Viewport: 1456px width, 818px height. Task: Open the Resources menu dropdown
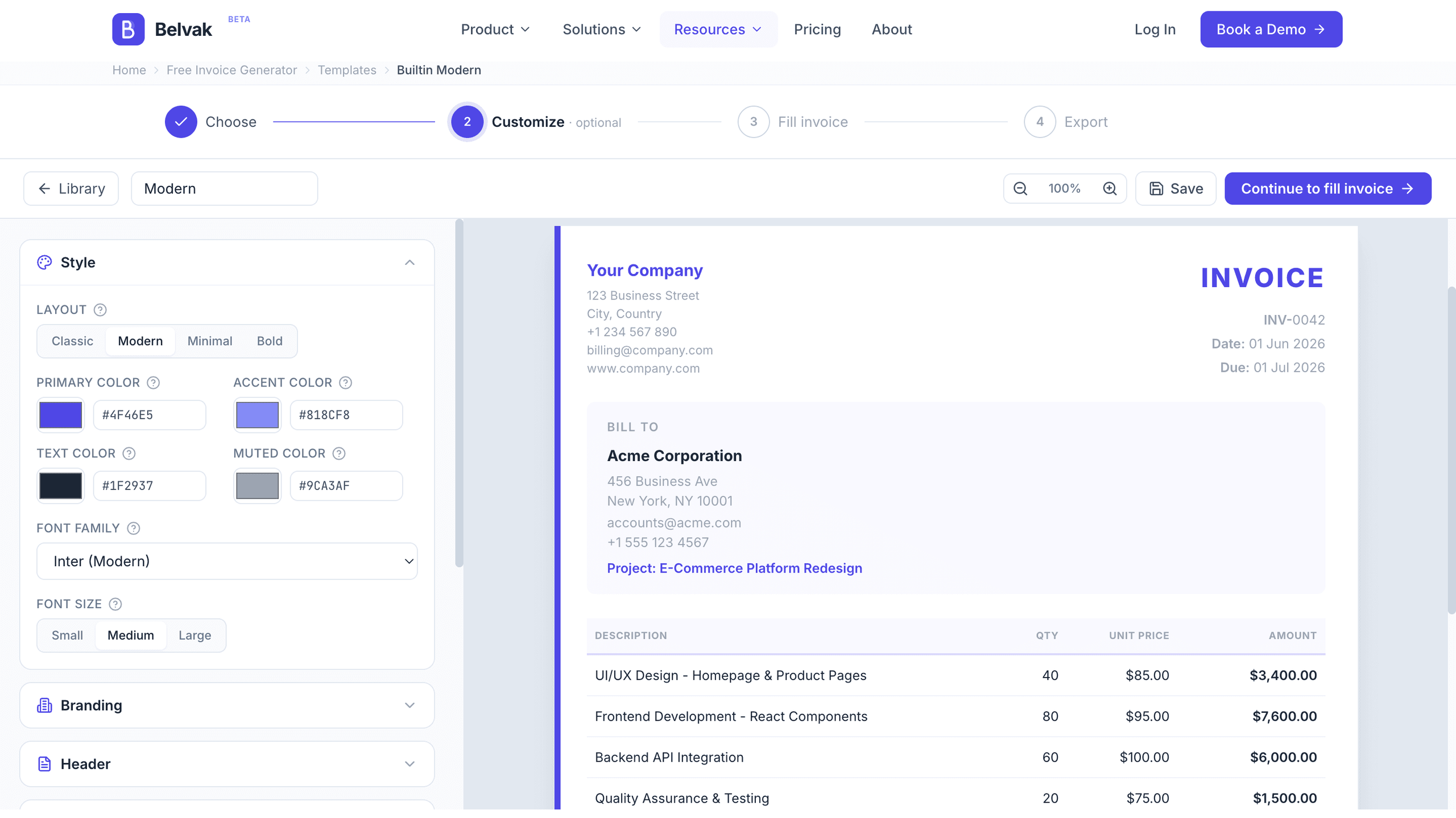(718, 30)
